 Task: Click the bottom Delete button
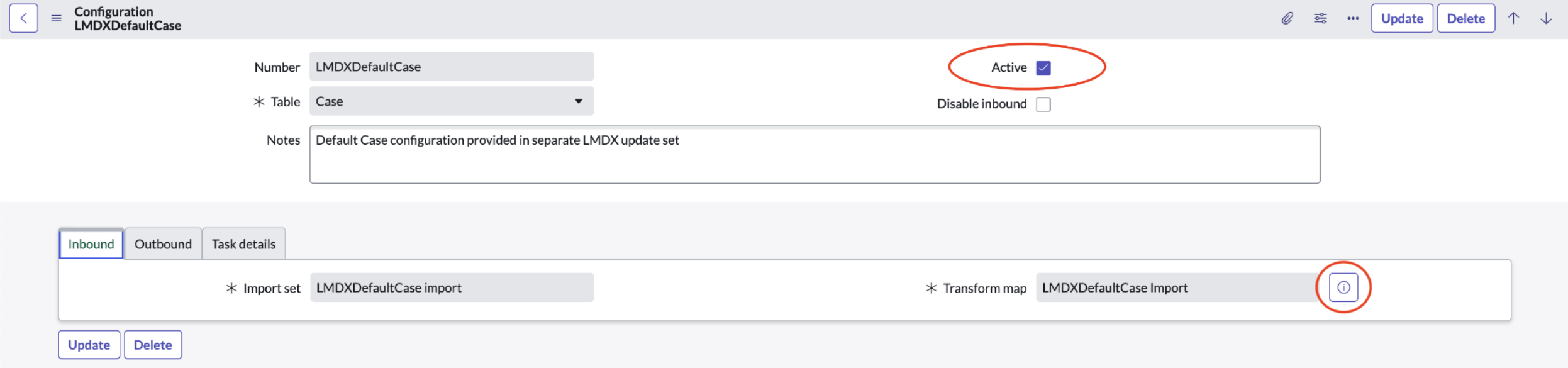(x=153, y=345)
